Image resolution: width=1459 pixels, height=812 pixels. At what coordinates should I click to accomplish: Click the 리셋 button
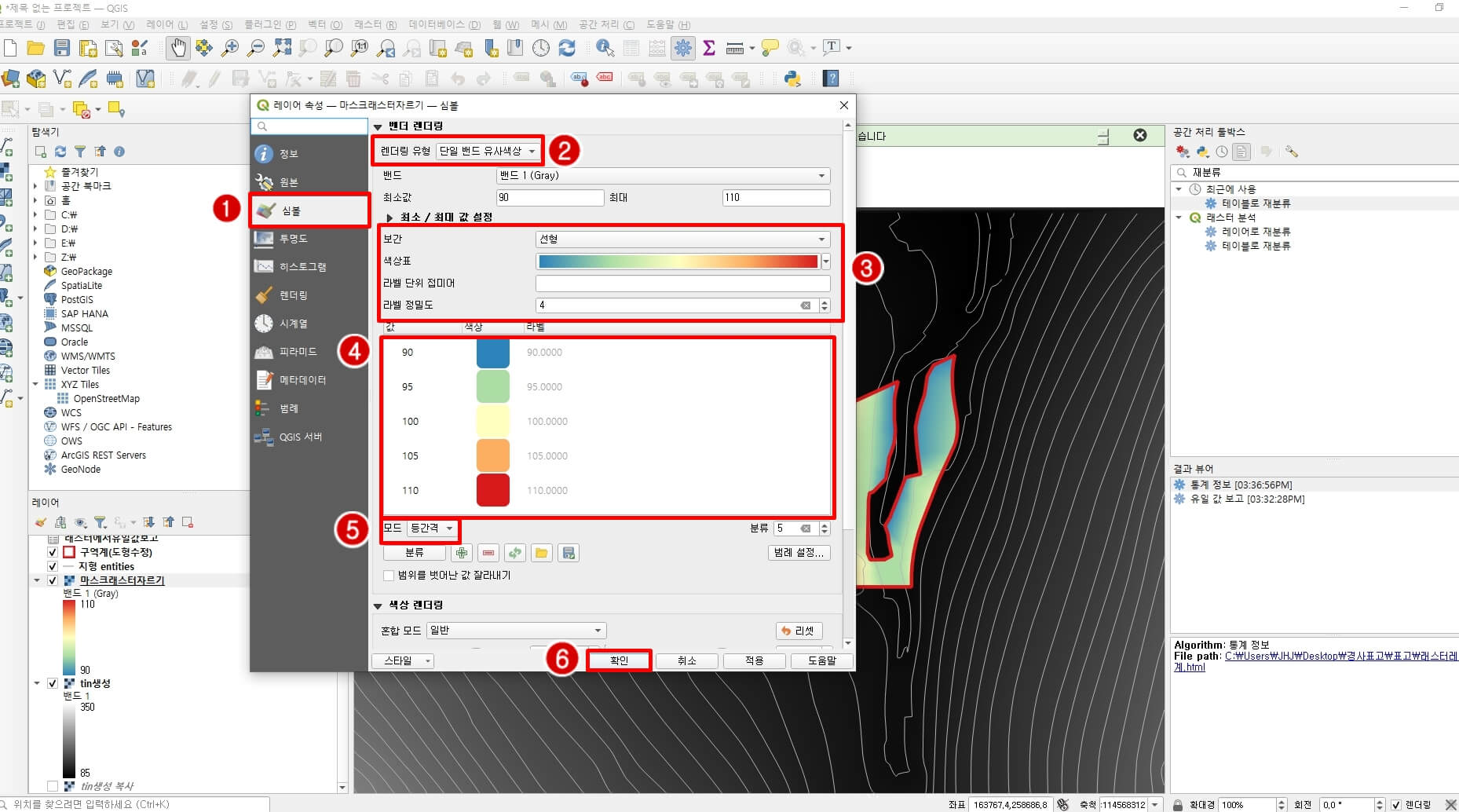tap(799, 631)
